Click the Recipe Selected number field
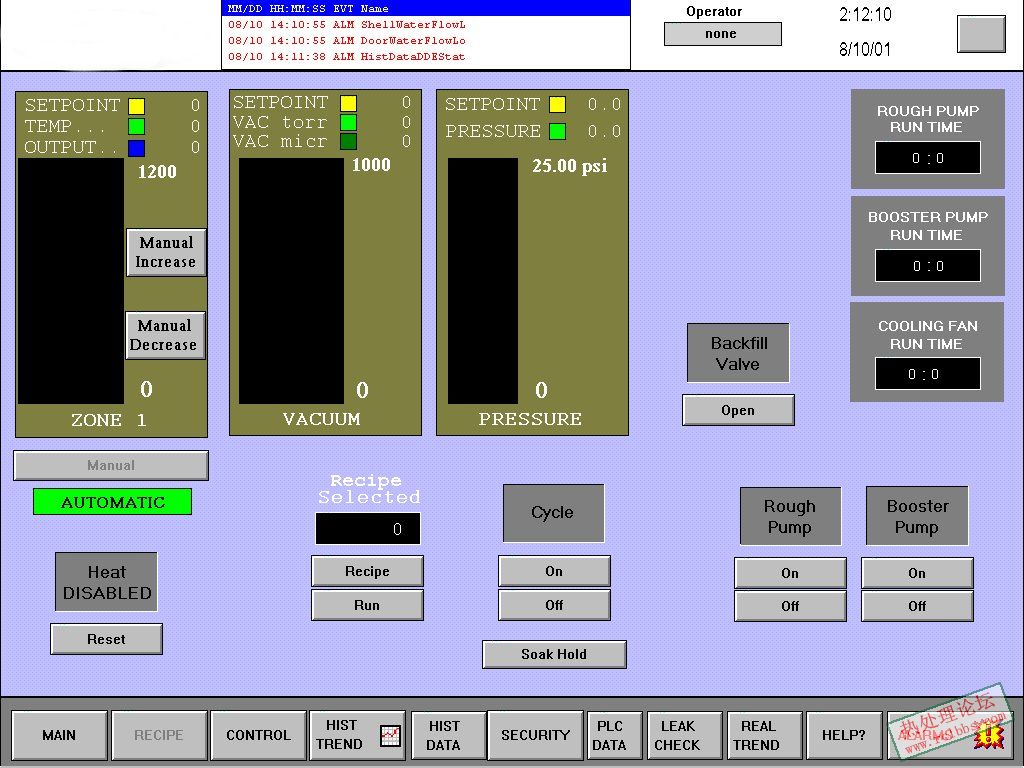The height and width of the screenshot is (768, 1024). point(368,529)
